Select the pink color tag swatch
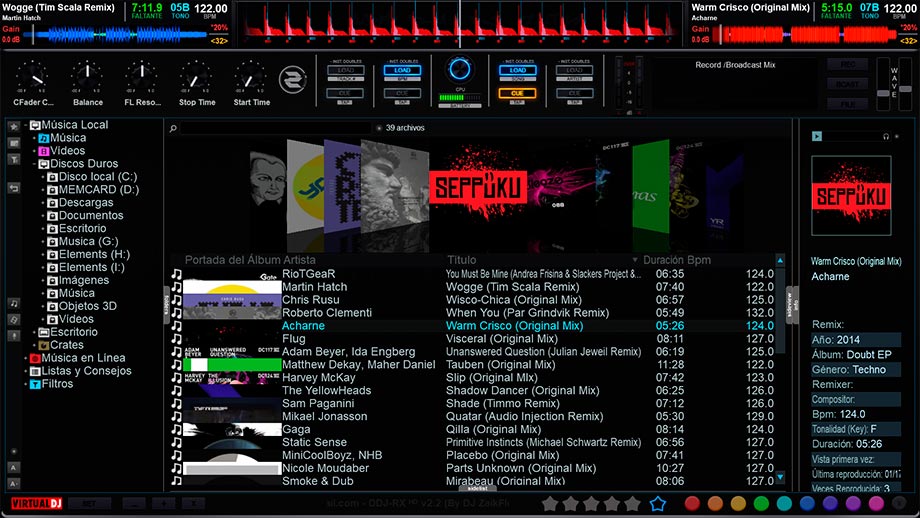The width and height of the screenshot is (920, 518). pyautogui.click(x=876, y=503)
